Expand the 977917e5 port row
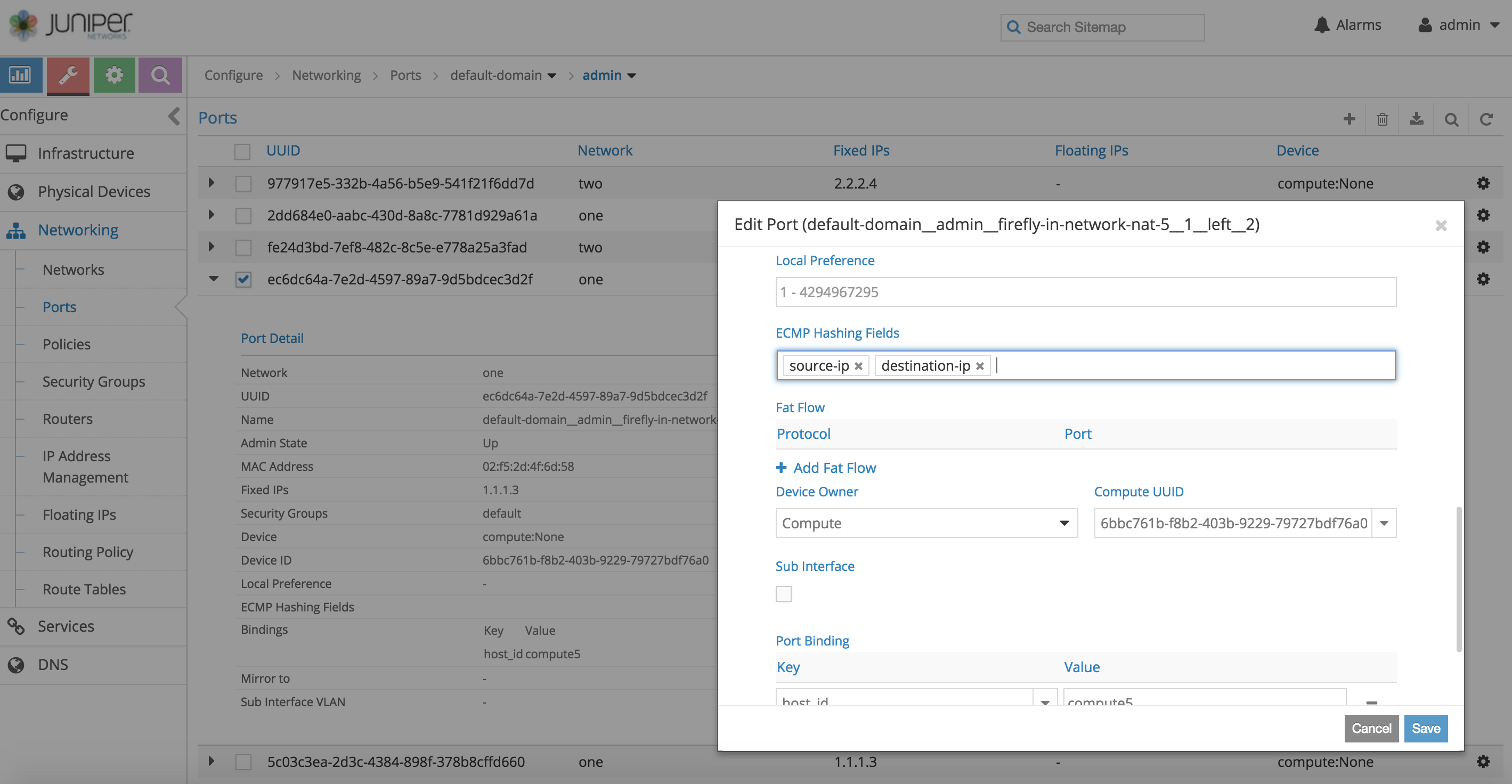 click(212, 183)
